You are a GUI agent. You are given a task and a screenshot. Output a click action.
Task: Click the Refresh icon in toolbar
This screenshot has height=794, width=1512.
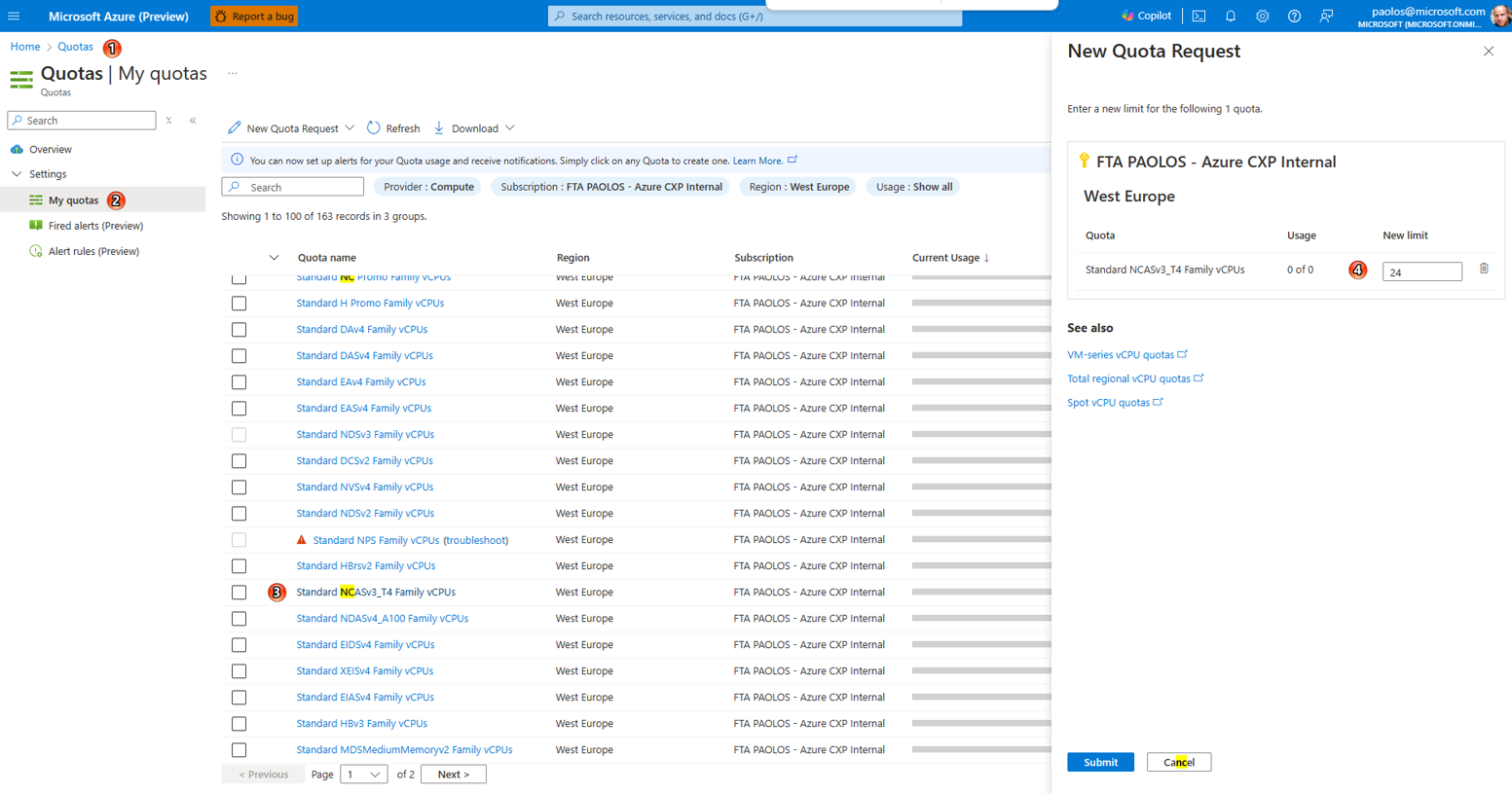tap(374, 127)
